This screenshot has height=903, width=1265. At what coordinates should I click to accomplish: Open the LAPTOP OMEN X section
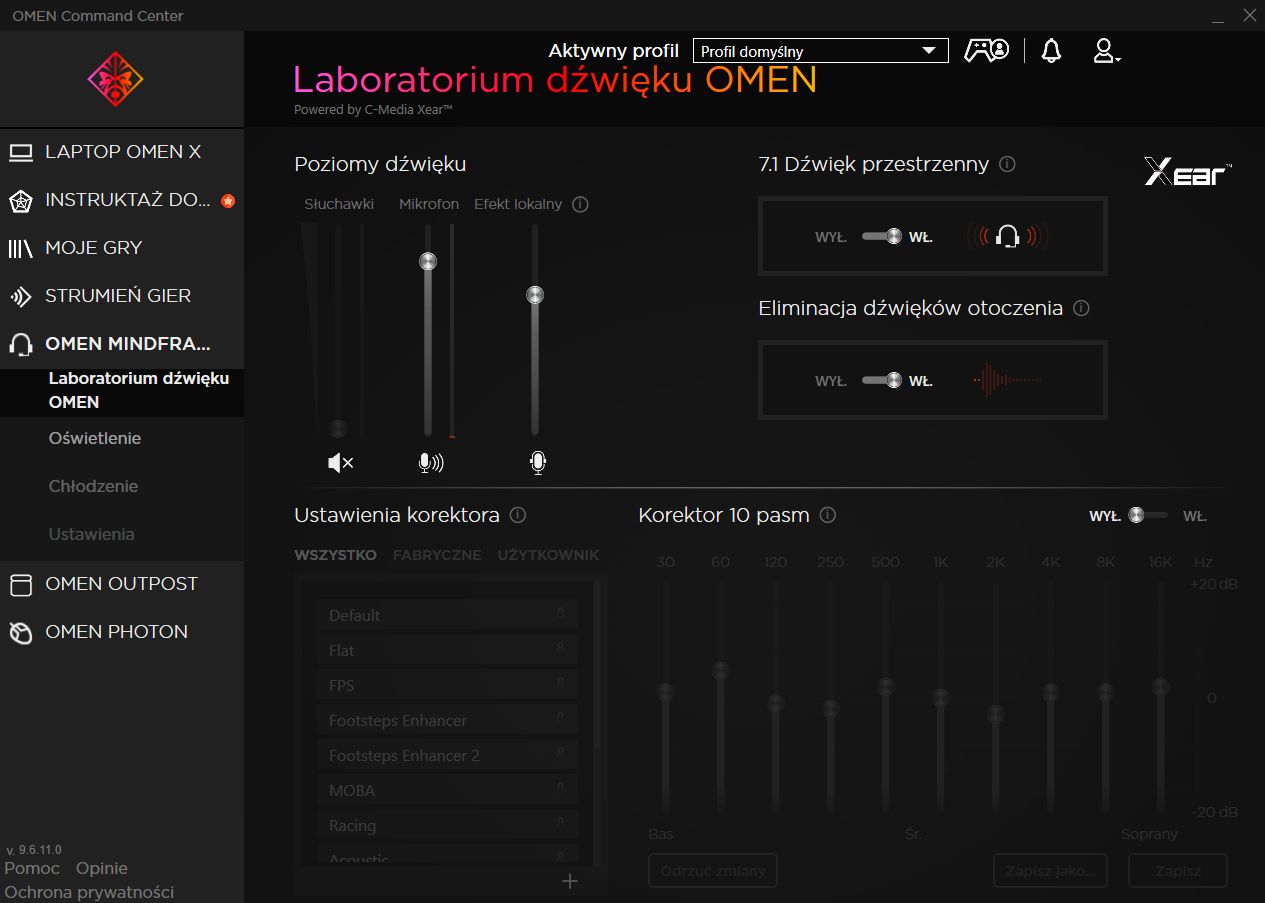click(122, 152)
